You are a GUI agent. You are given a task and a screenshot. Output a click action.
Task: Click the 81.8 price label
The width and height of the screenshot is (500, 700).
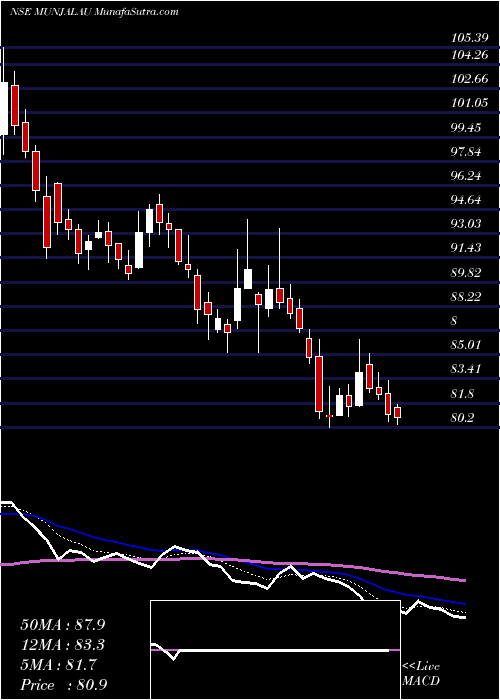coord(463,394)
